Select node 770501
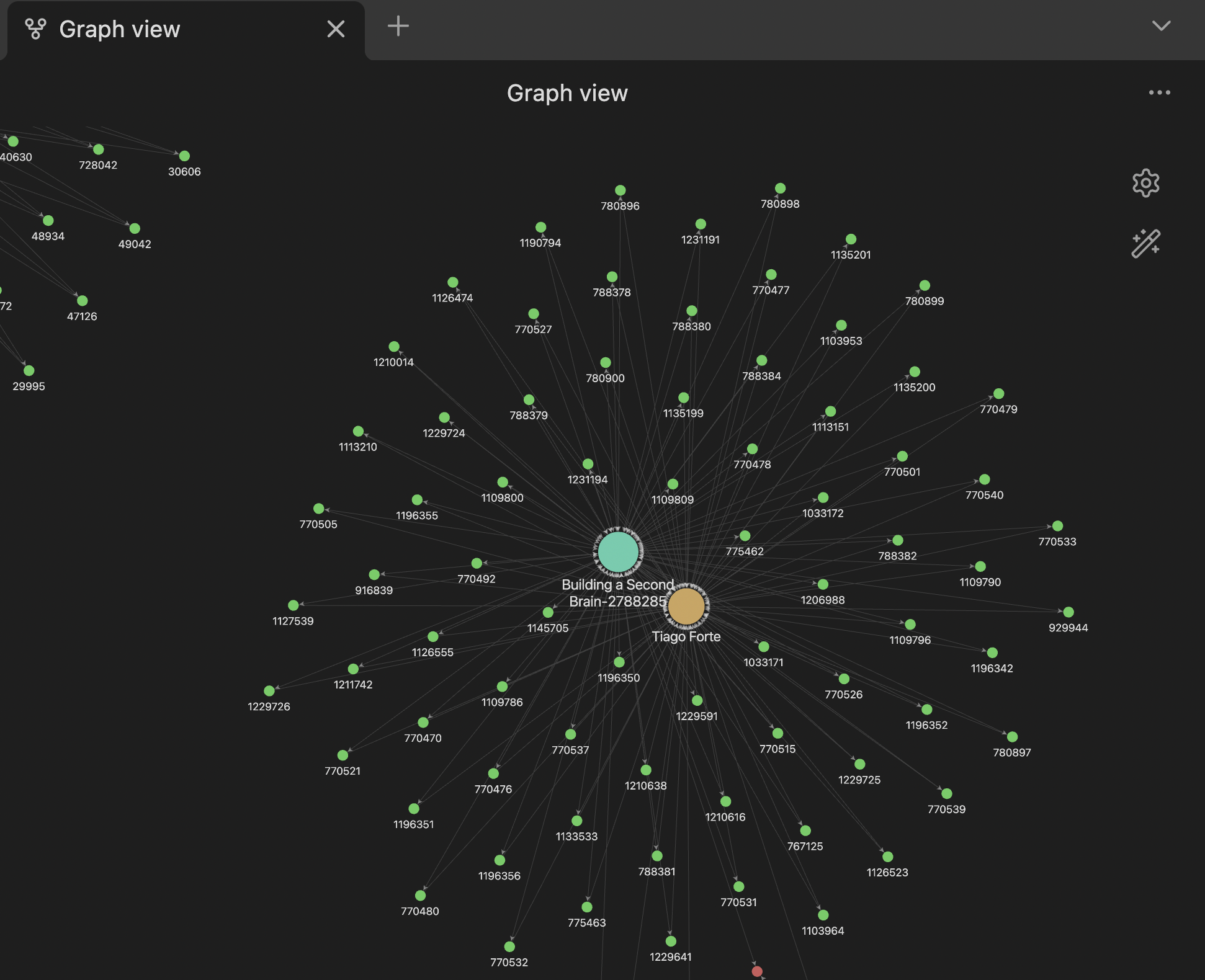The image size is (1205, 980). tap(902, 457)
